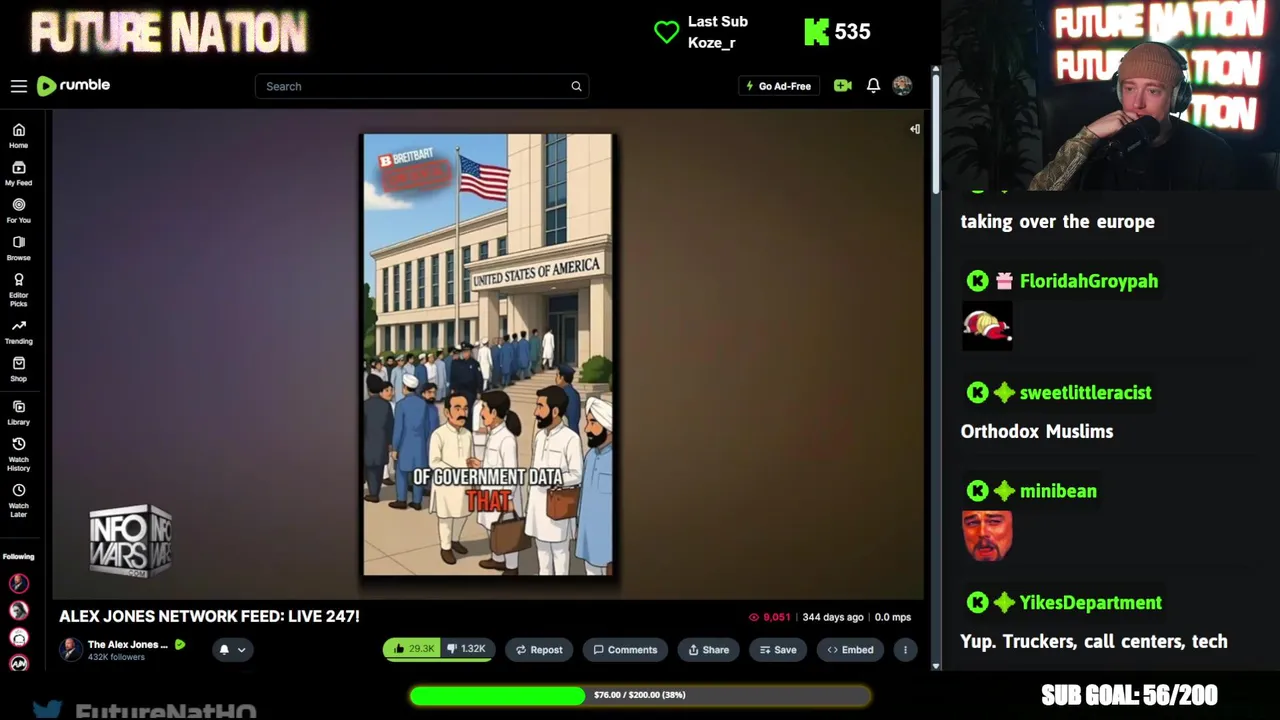Click the Go Ad-Free button
The height and width of the screenshot is (720, 1280).
778,86
